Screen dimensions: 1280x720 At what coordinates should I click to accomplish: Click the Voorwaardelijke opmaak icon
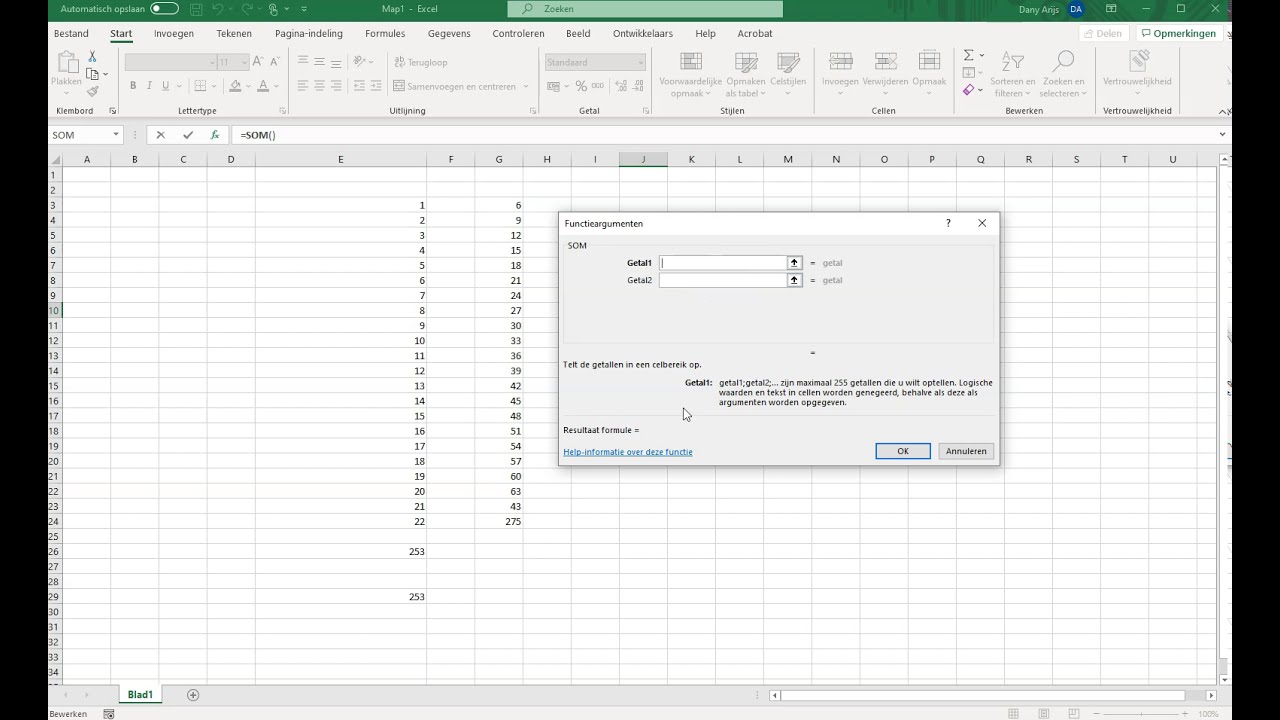click(690, 63)
